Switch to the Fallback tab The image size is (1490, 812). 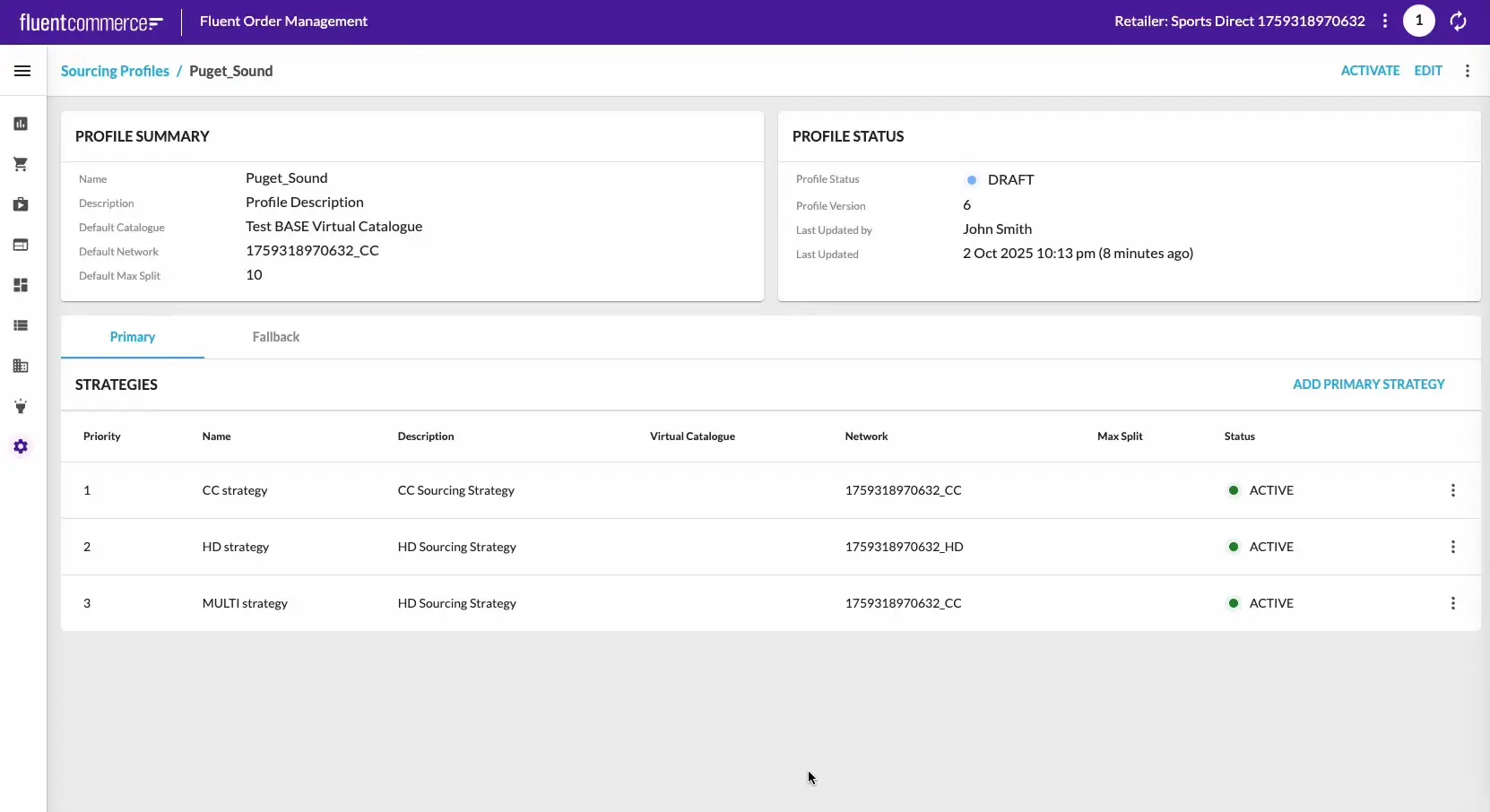[x=275, y=337]
